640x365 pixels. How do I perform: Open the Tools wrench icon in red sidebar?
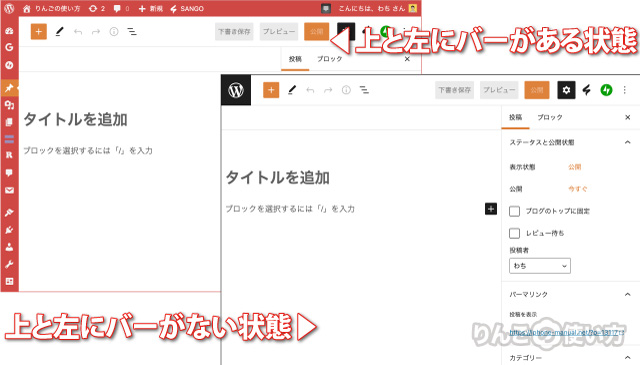[x=9, y=265]
